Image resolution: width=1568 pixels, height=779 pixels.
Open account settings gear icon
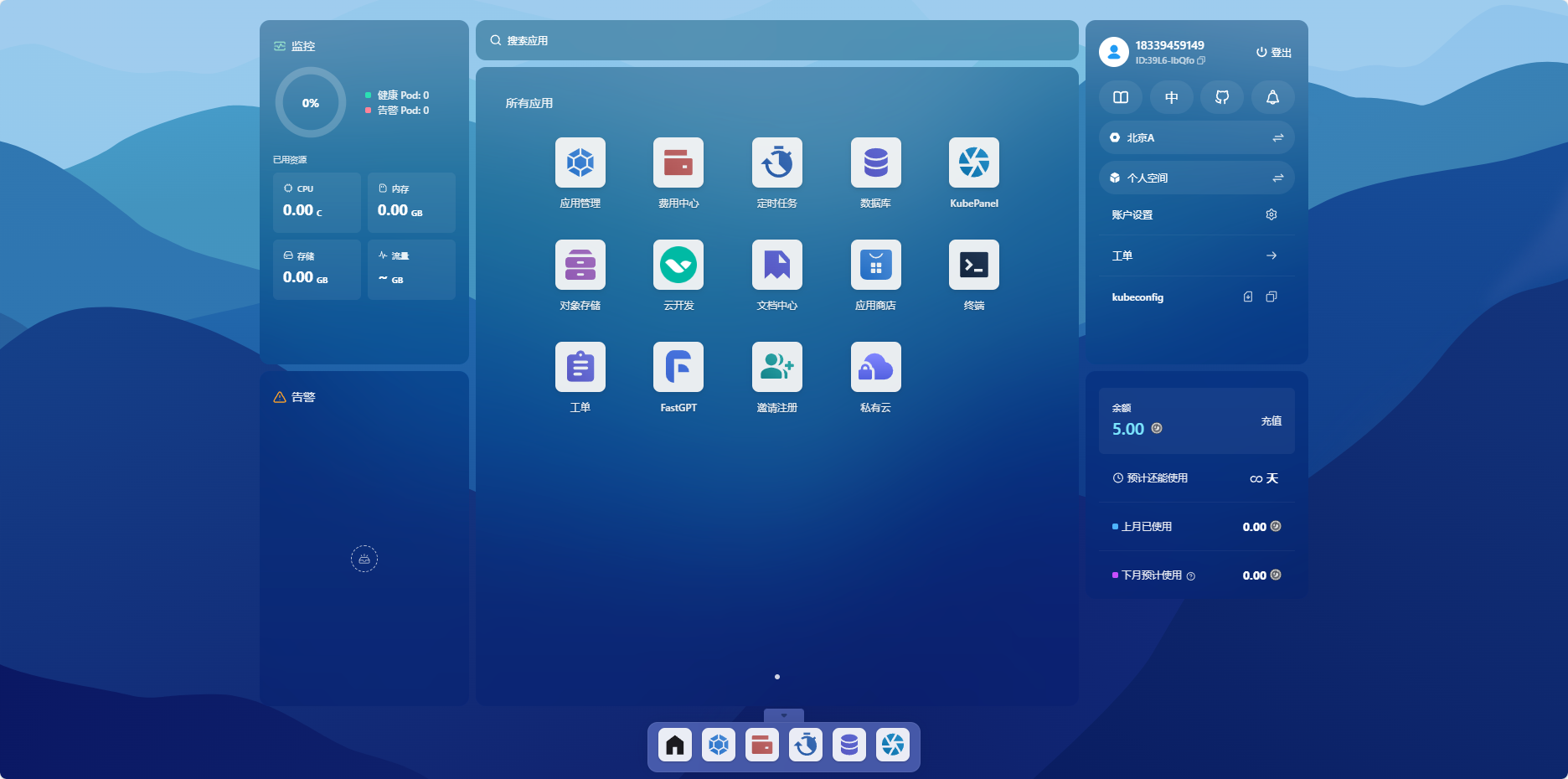[x=1271, y=214]
